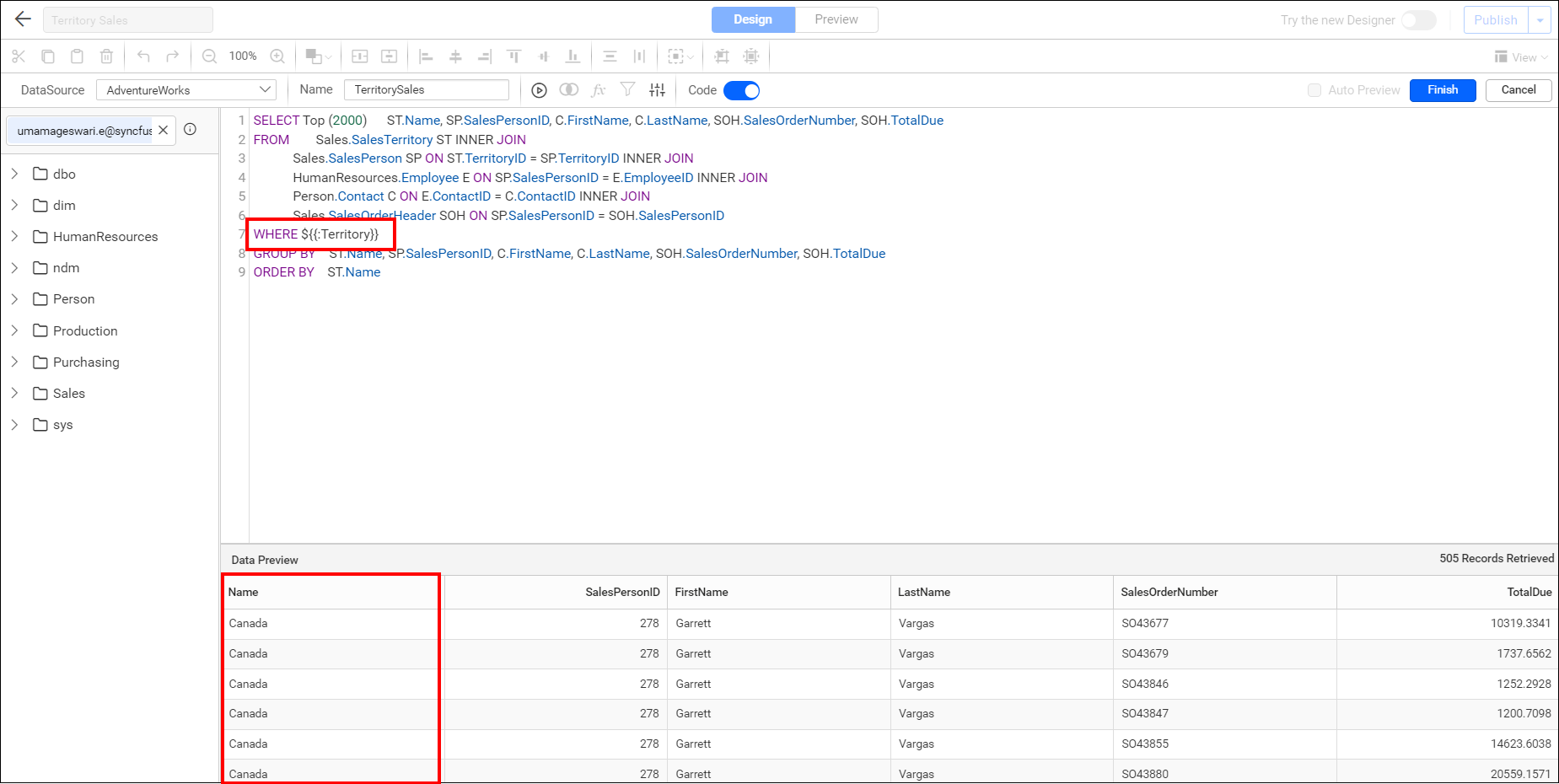Click the zoom in magnifier icon

click(x=277, y=56)
